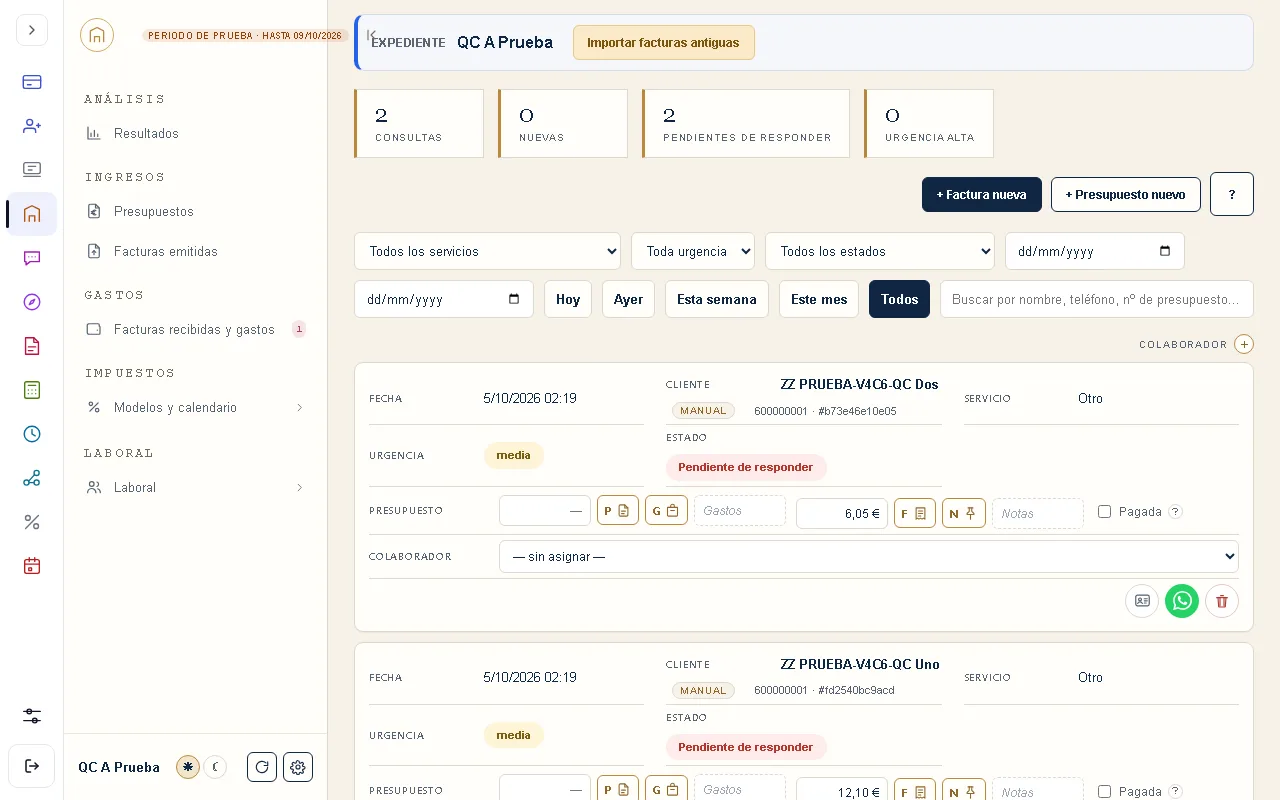
Task: Open the sliders settings icon in the left rail
Action: [x=32, y=716]
